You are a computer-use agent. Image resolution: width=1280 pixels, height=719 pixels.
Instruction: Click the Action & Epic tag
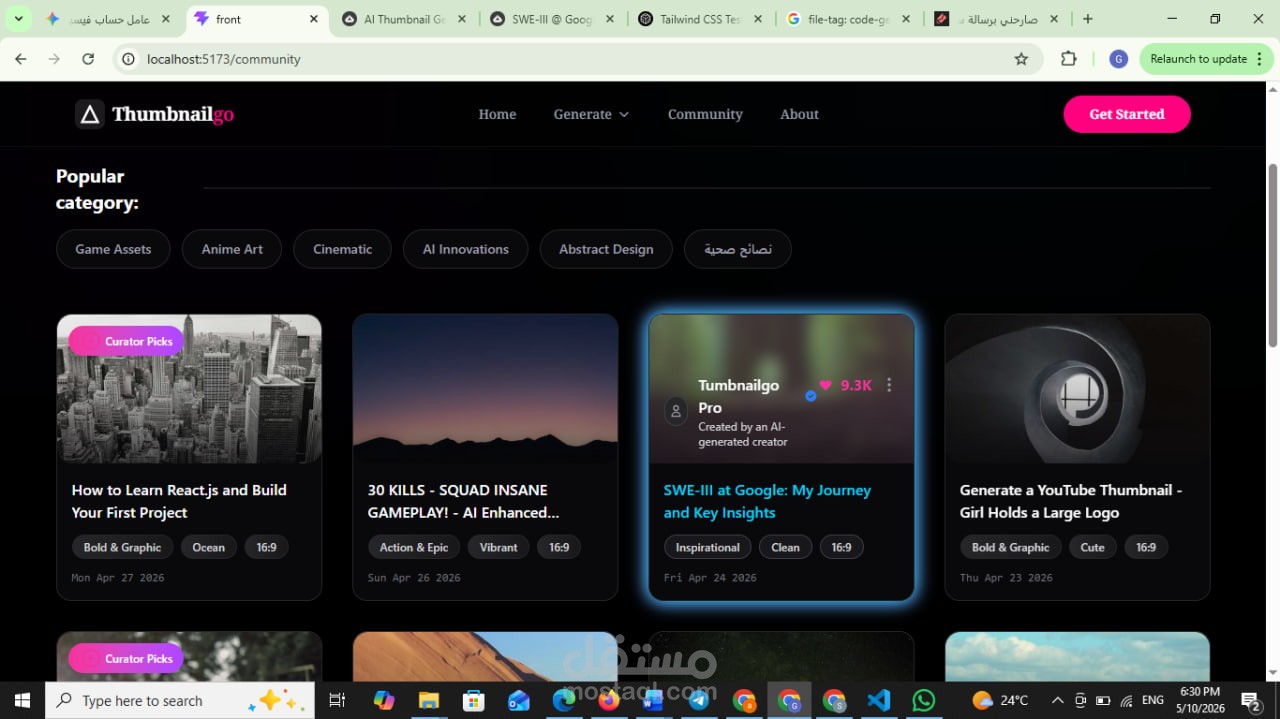click(414, 547)
